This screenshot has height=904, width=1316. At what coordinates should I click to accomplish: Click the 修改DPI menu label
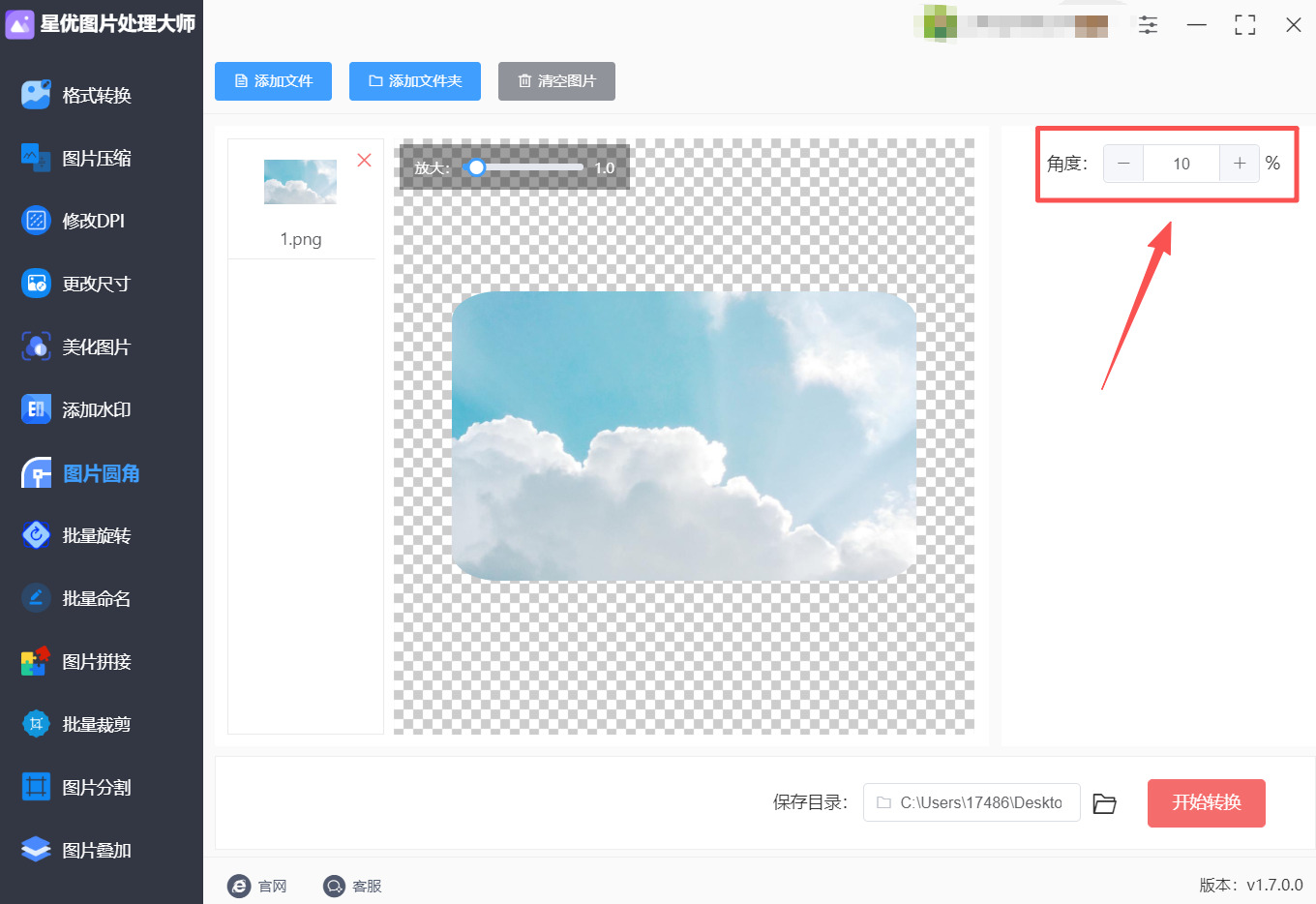(x=94, y=221)
